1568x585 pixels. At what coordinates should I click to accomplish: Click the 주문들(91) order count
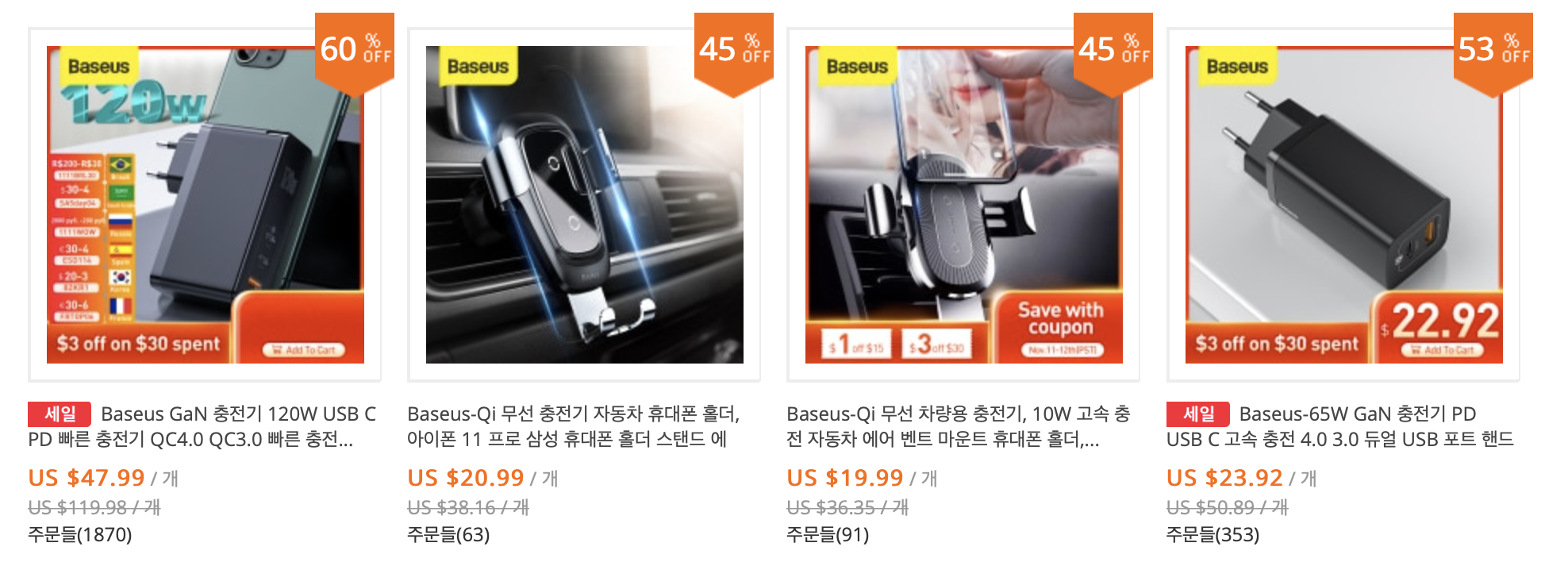click(828, 535)
